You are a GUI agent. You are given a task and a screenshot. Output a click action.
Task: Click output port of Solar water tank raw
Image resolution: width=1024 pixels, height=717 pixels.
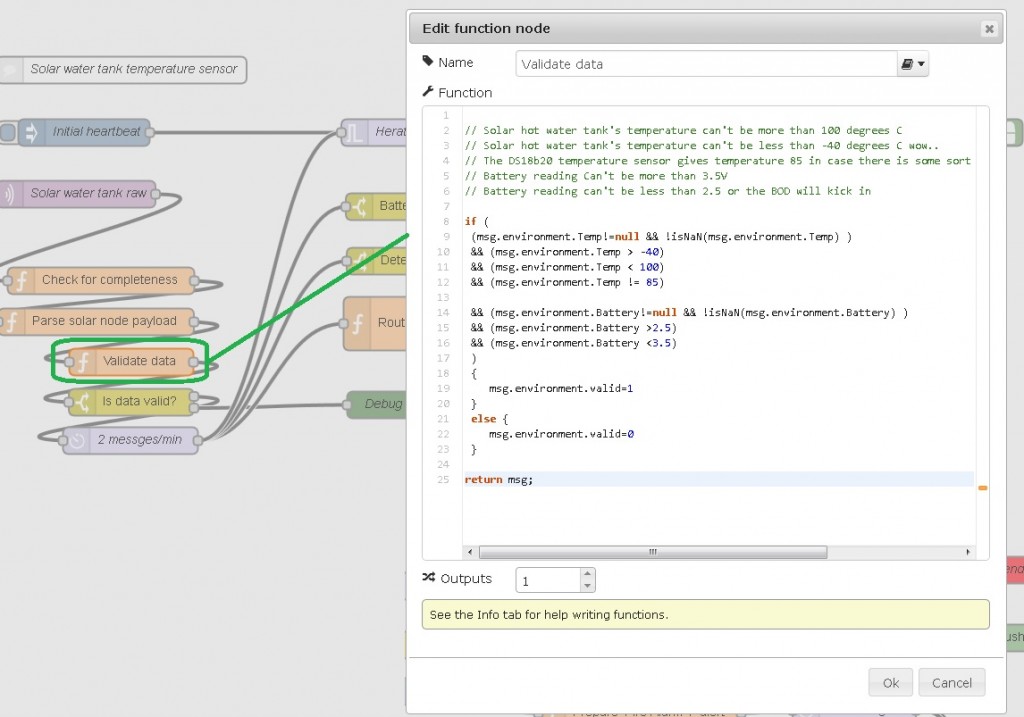(155, 193)
